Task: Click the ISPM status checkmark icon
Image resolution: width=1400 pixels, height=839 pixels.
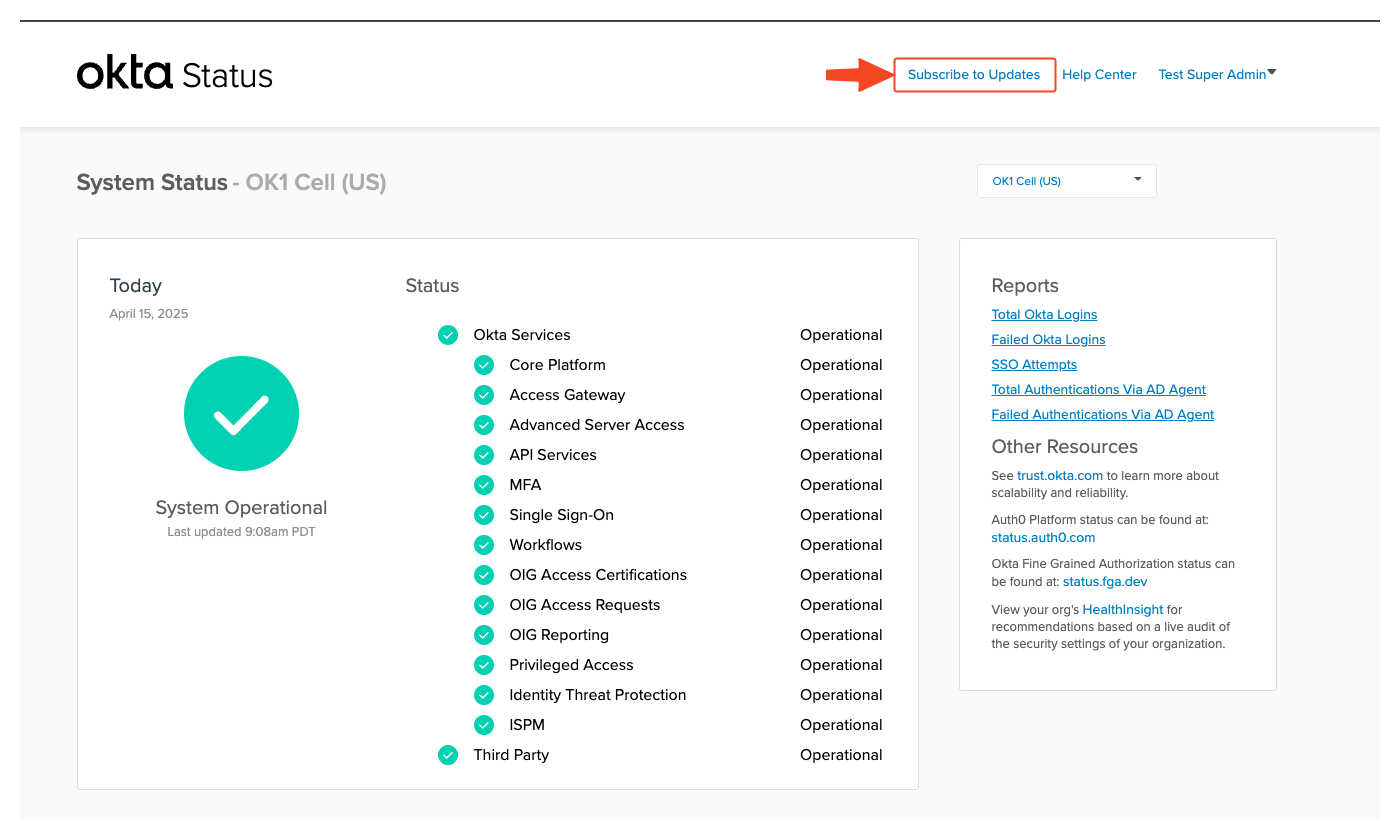Action: pos(484,725)
